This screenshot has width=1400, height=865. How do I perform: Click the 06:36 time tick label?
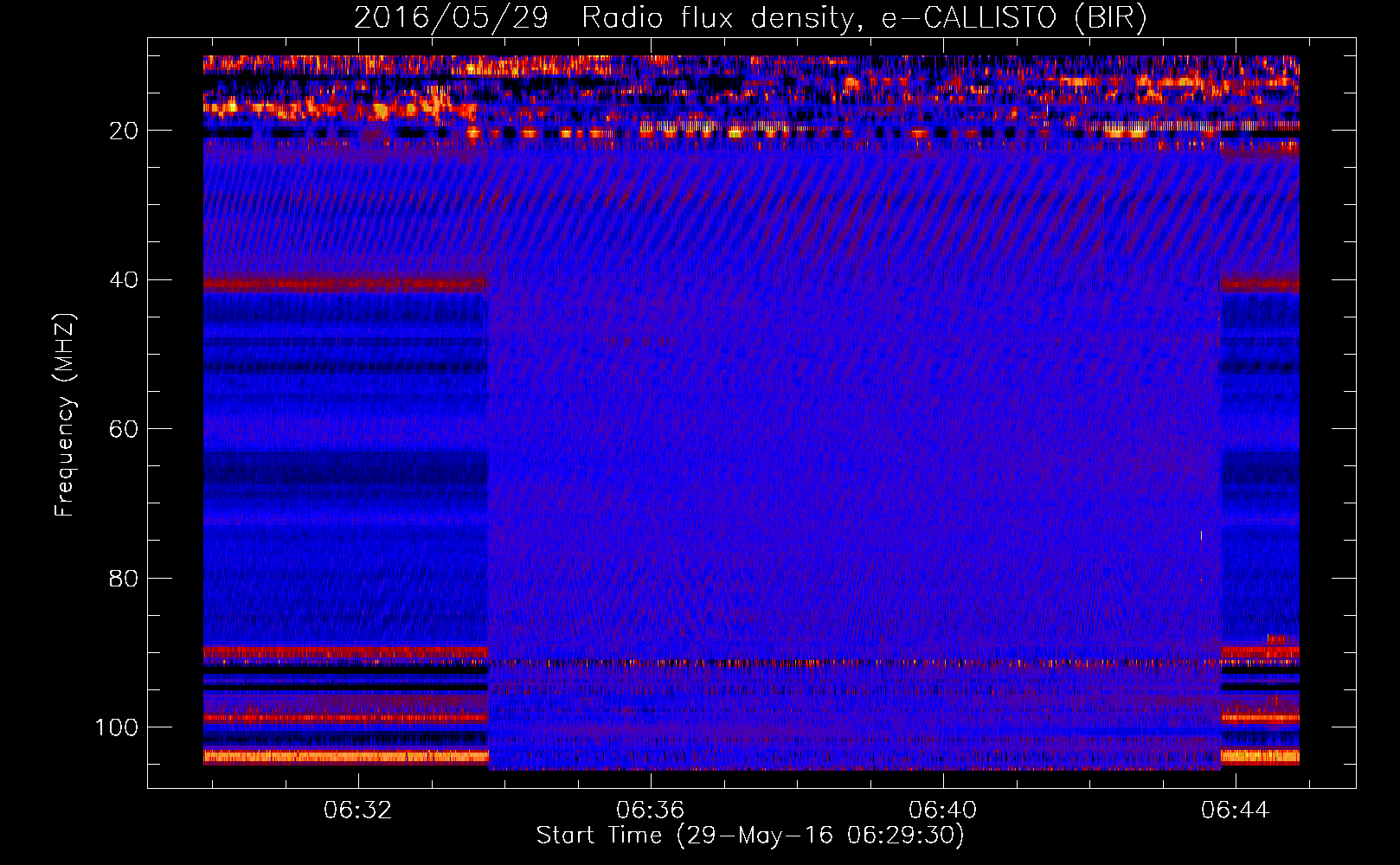pos(650,811)
